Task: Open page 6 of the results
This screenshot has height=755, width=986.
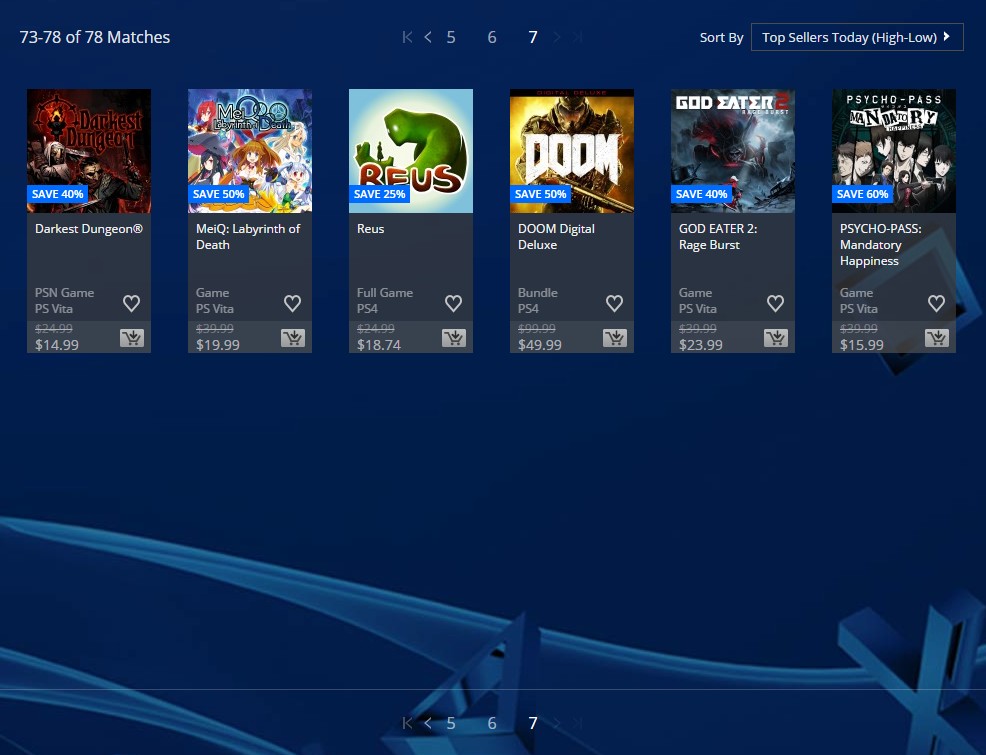Action: pos(491,37)
